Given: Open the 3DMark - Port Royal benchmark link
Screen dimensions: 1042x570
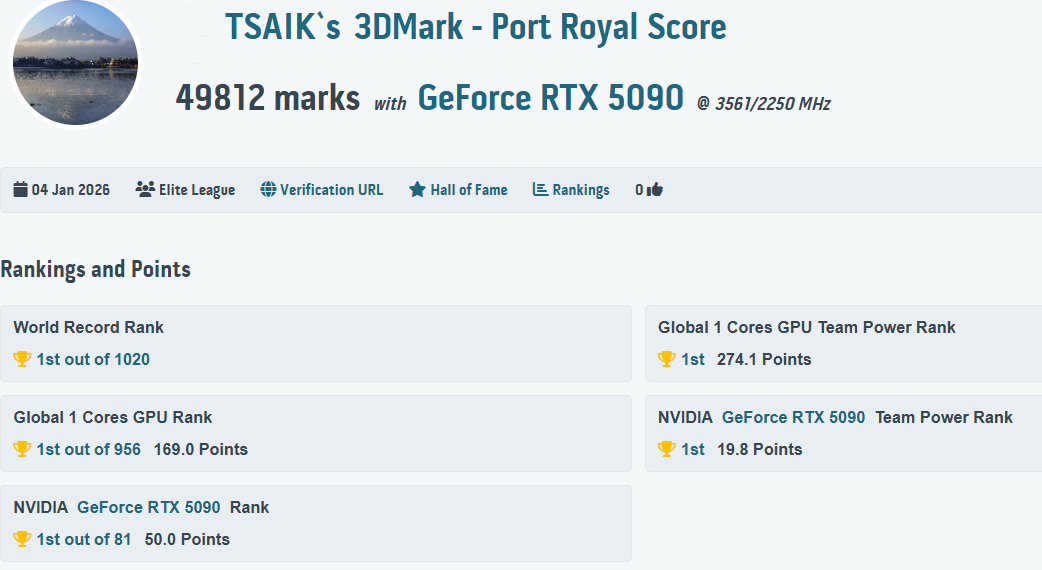Looking at the screenshot, I should 540,27.
